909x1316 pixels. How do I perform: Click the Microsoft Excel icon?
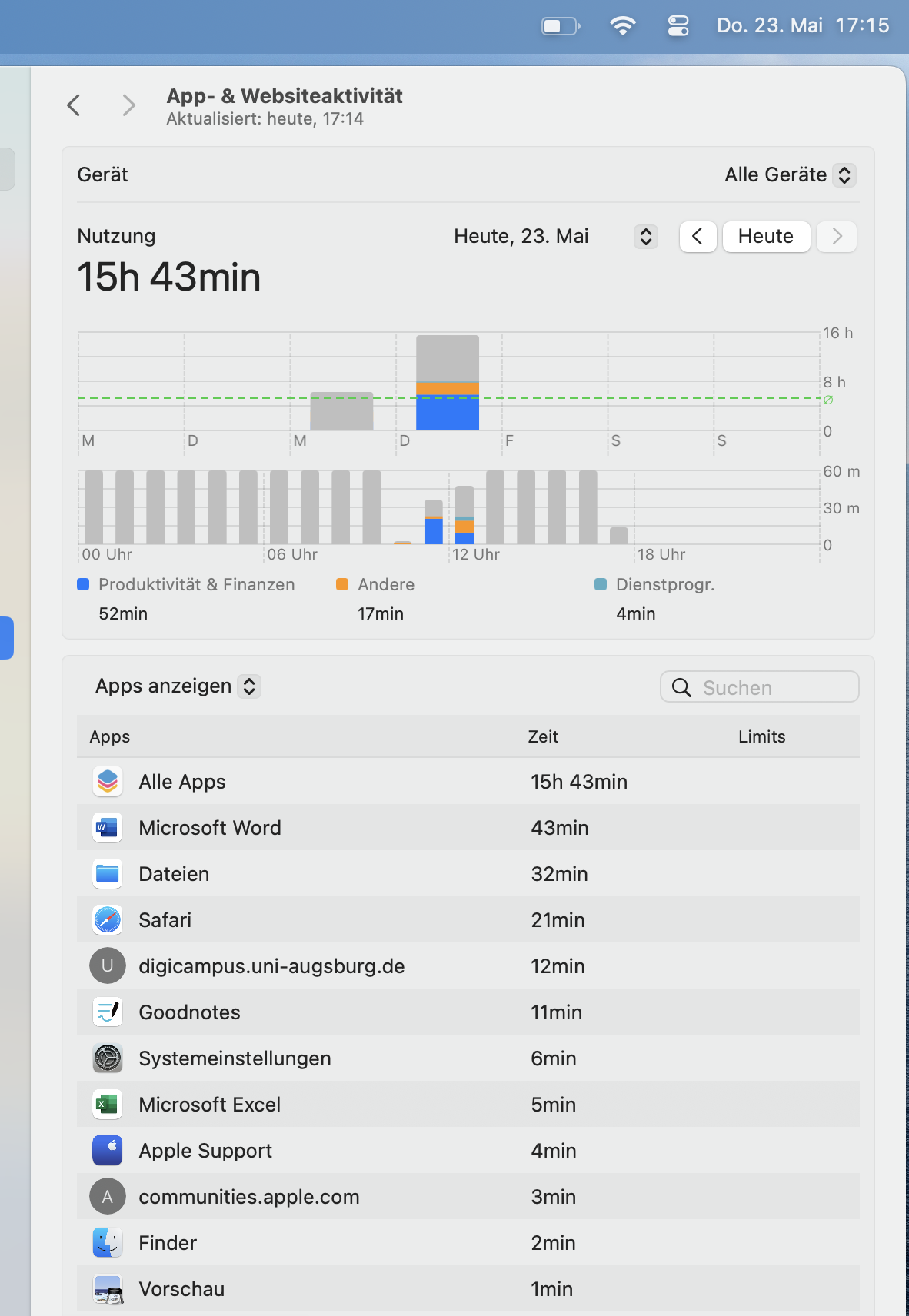tap(108, 1105)
